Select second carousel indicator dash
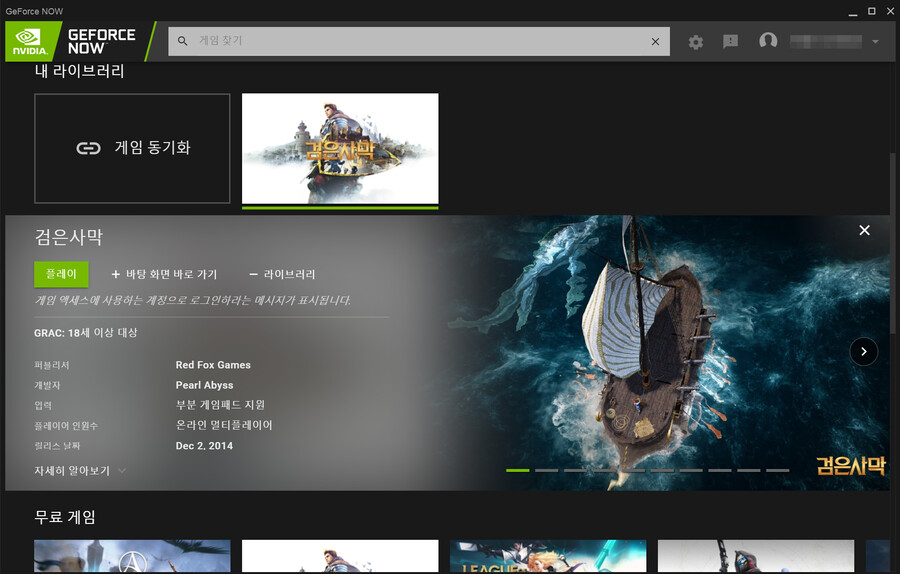The height and width of the screenshot is (574, 900). (546, 470)
